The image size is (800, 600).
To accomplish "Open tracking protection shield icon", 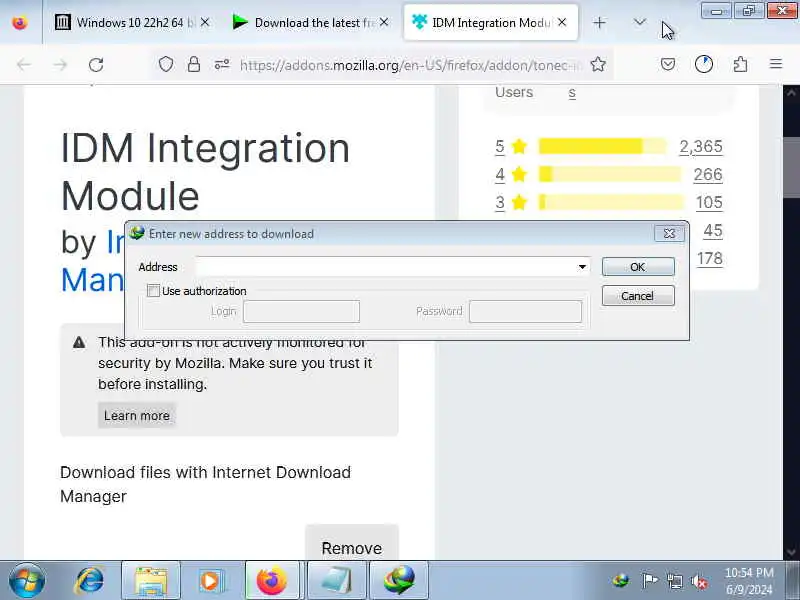I will point(166,65).
